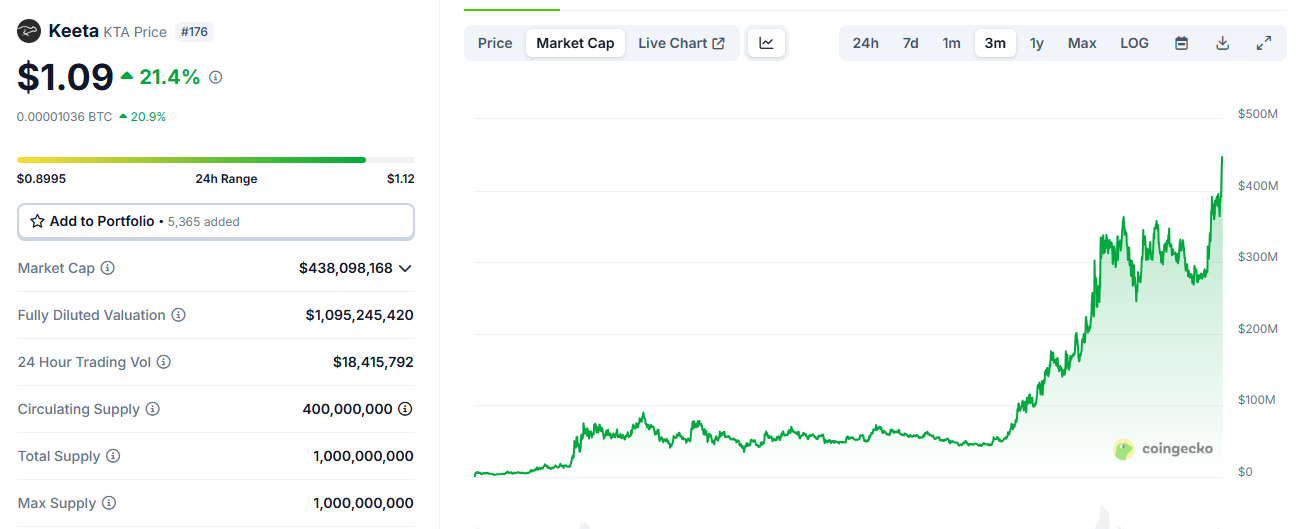1306x529 pixels.
Task: Click the #176 rank badge
Action: pyautogui.click(x=194, y=32)
